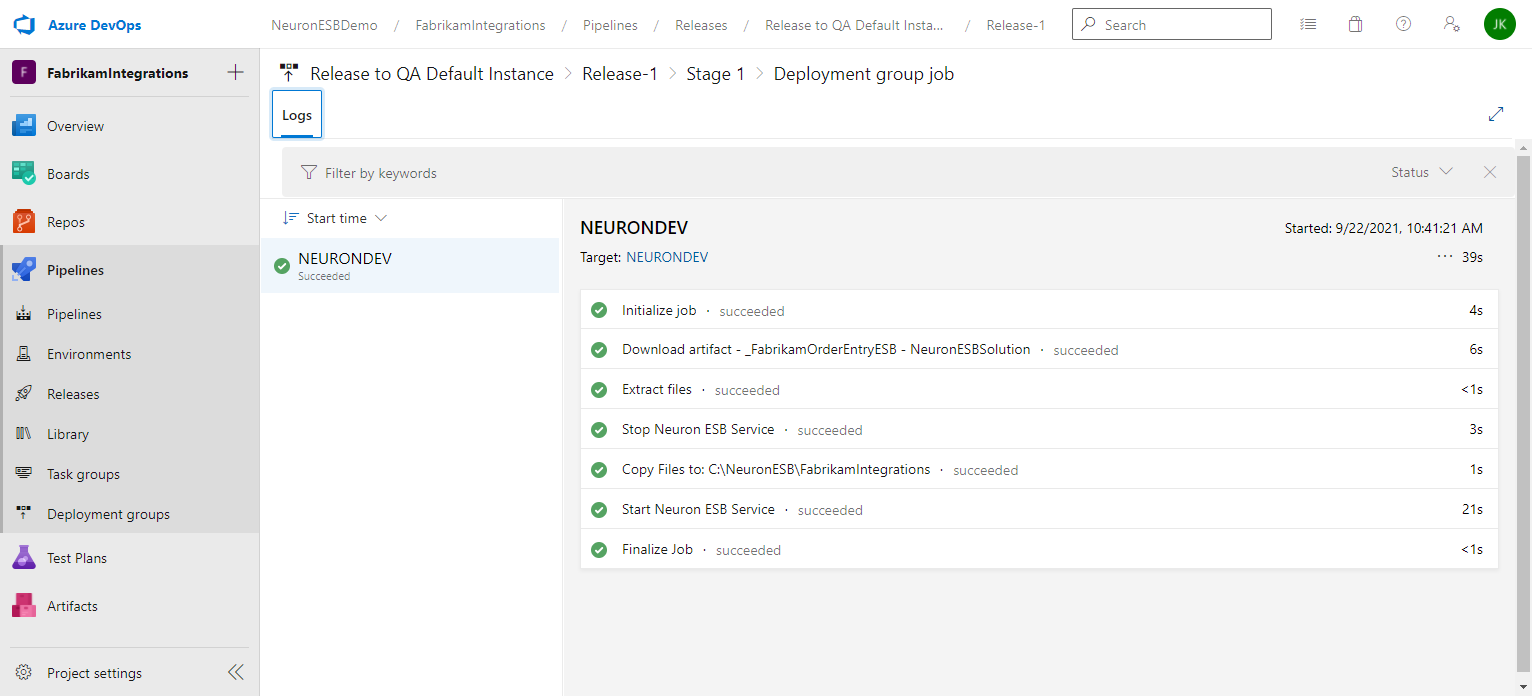Select the Logs tab
This screenshot has width=1532, height=696.
[x=297, y=115]
